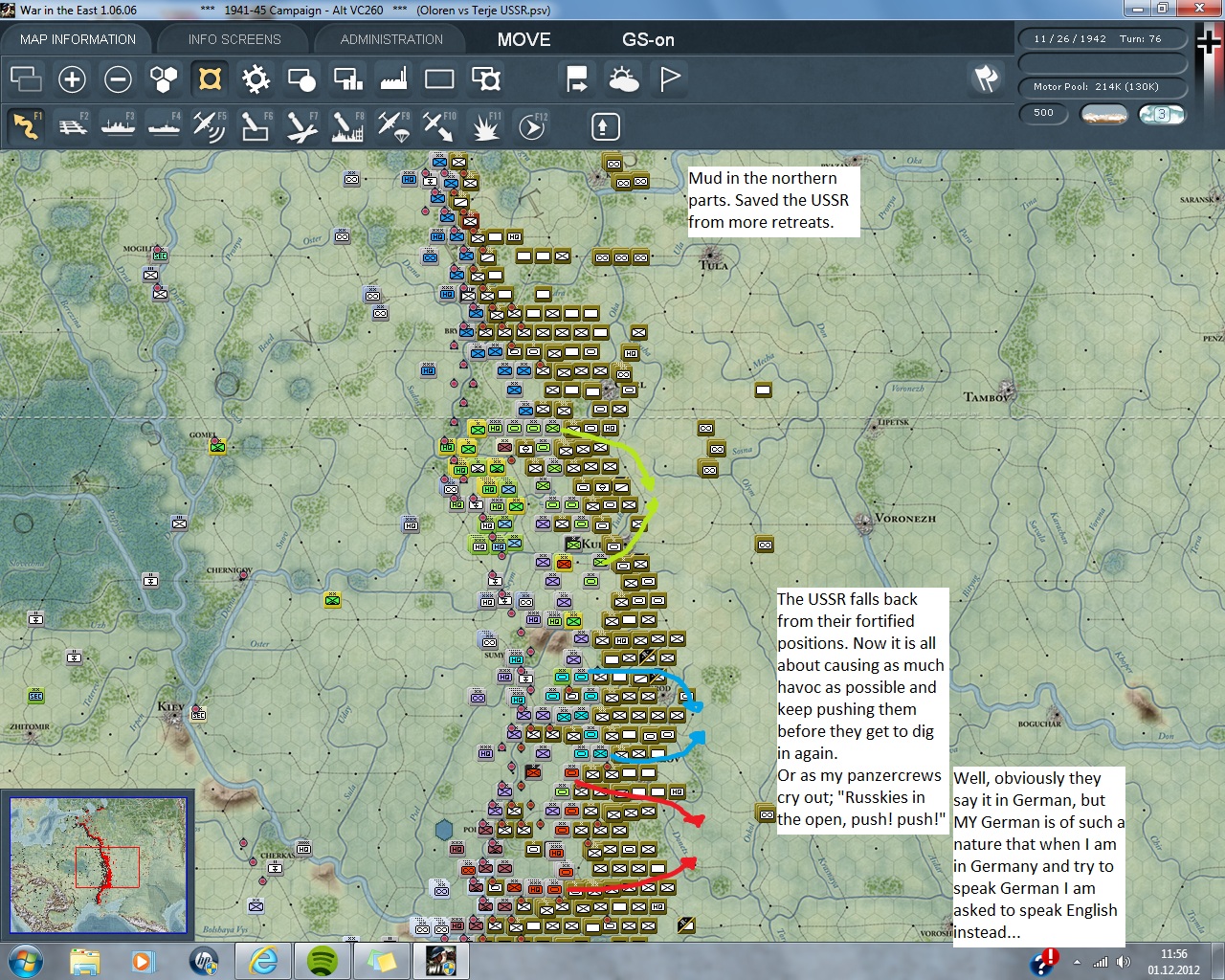Viewport: 1225px width, 980px height.
Task: Click the red viewport box on minimap
Action: point(107,867)
